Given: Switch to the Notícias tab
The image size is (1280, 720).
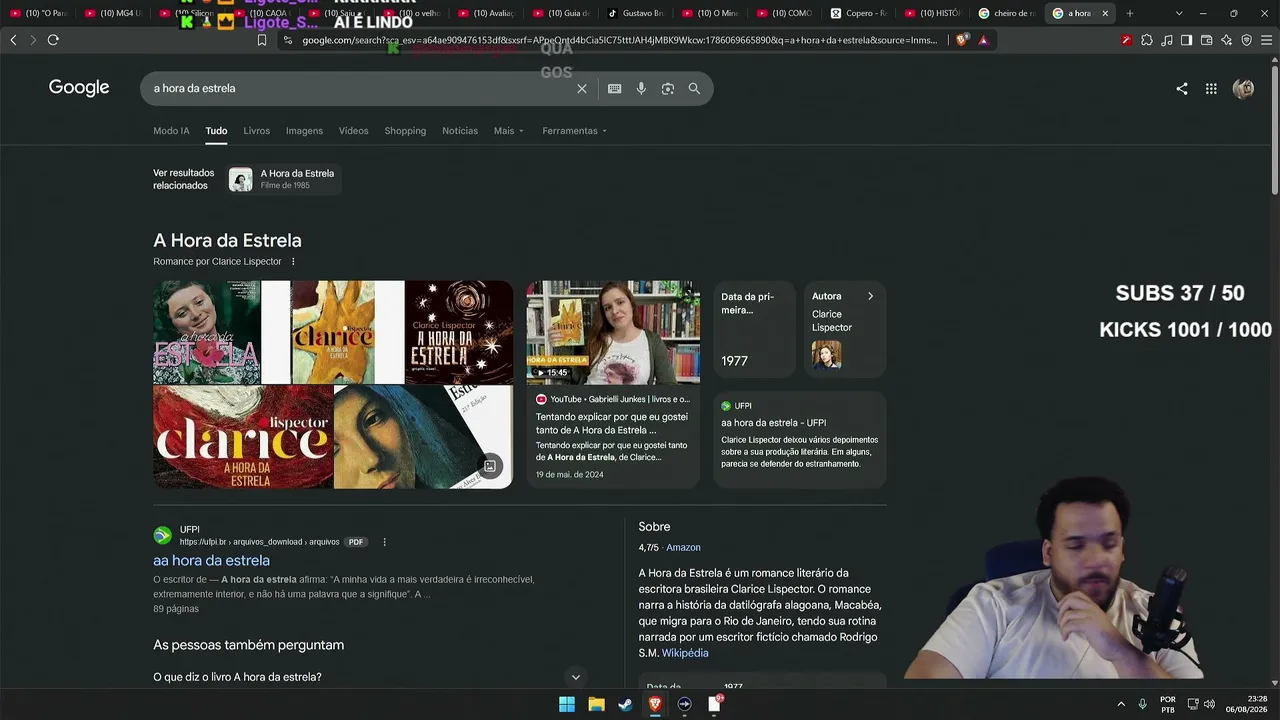Looking at the screenshot, I should [x=460, y=131].
